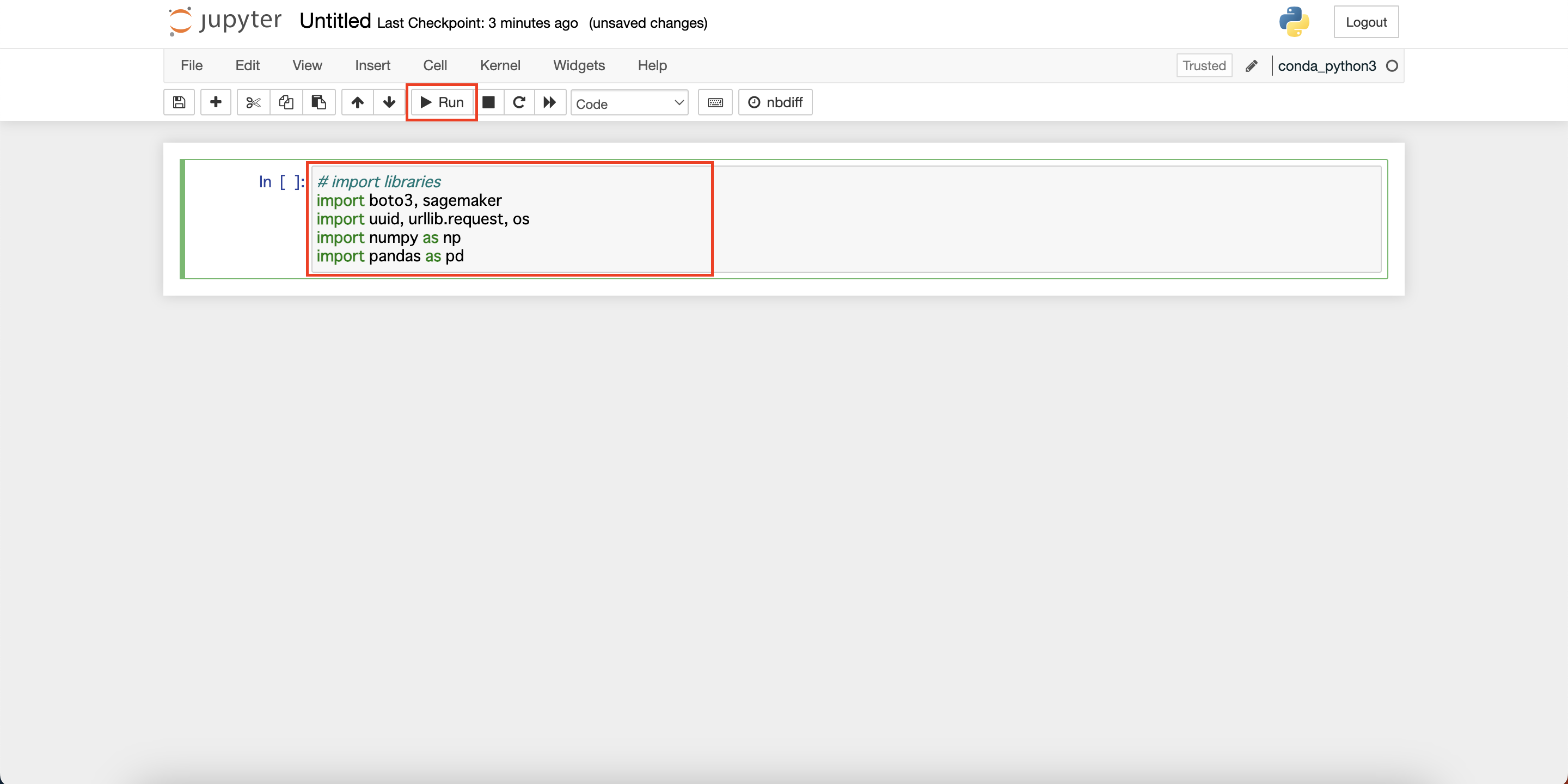Click the Run button to execute cell
The width and height of the screenshot is (1568, 784).
pos(442,102)
